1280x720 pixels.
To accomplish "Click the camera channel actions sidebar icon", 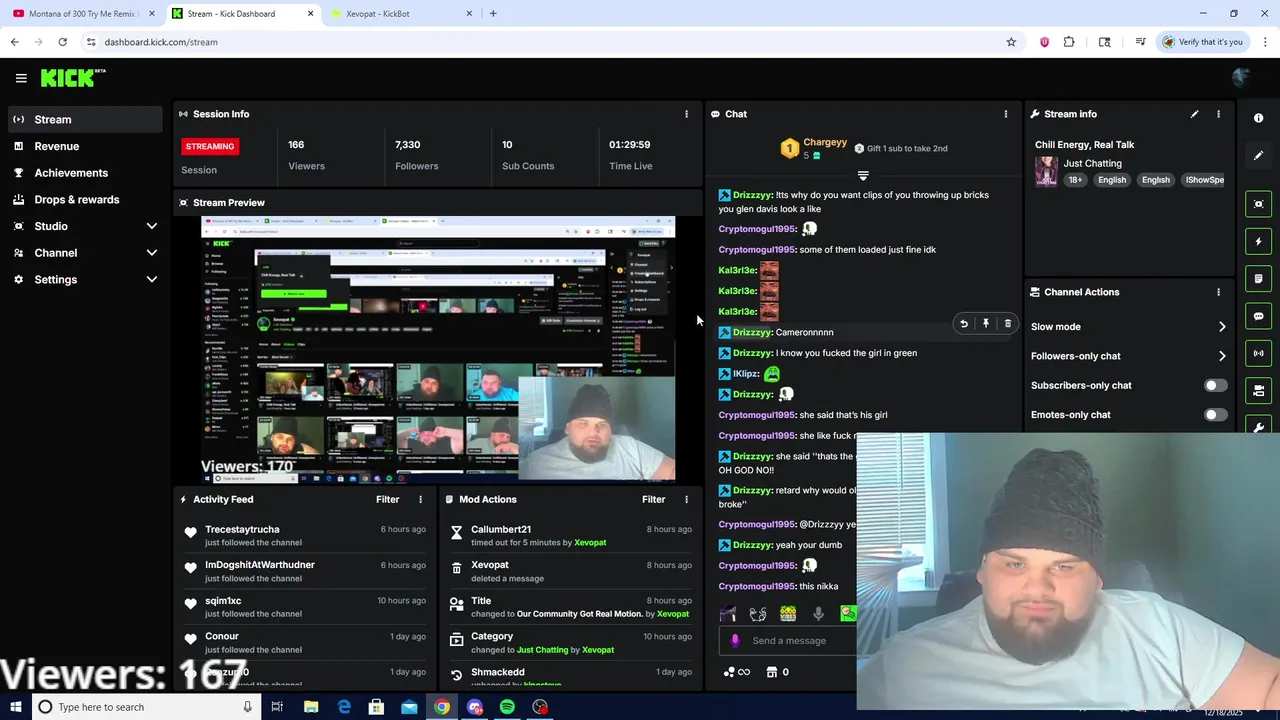I will pos(1259,390).
